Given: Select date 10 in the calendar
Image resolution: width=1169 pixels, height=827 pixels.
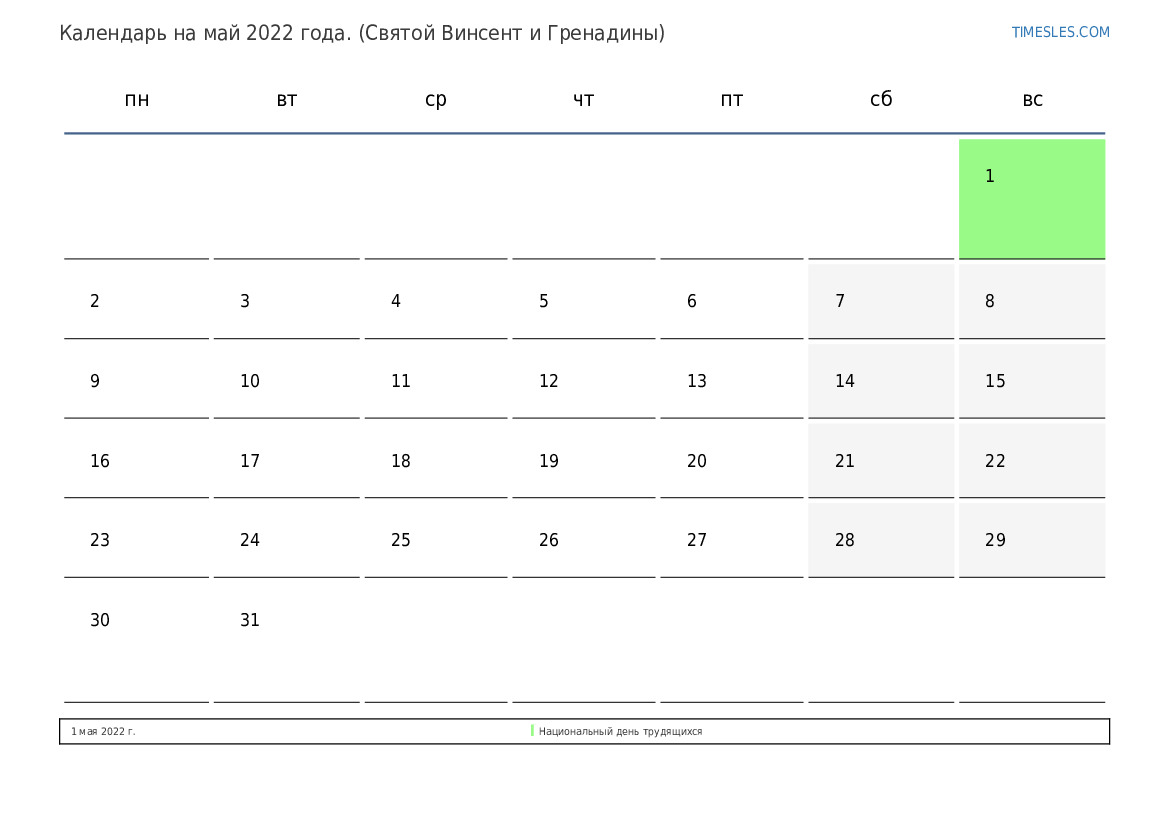Looking at the screenshot, I should pyautogui.click(x=286, y=380).
